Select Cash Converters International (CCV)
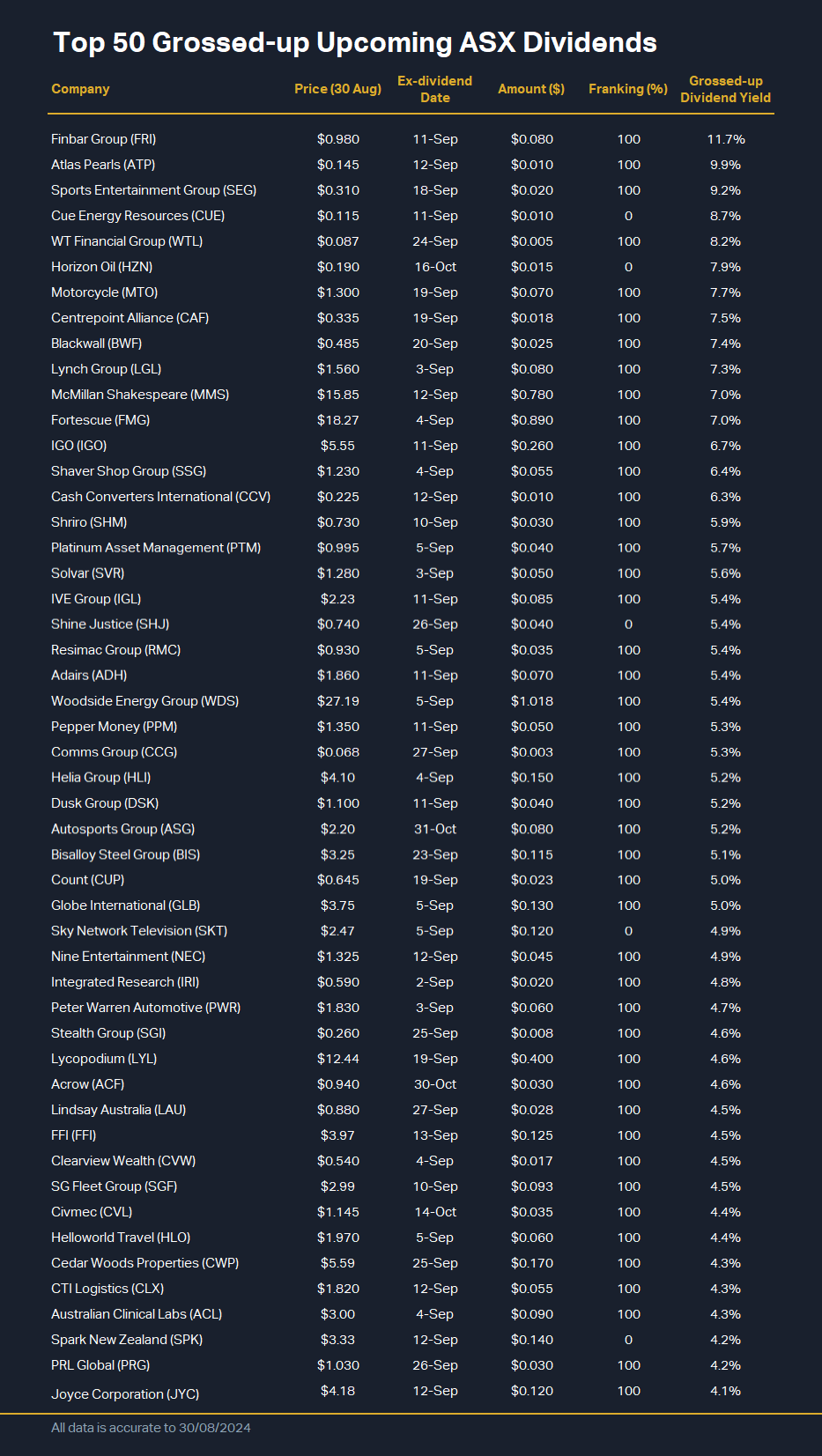The image size is (822, 1456). 160,497
